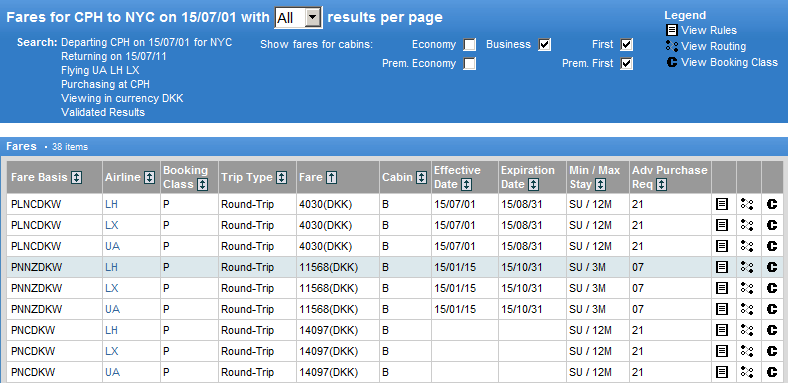Image resolution: width=788 pixels, height=383 pixels.
Task: Sort by Booking Class column
Action: point(202,184)
